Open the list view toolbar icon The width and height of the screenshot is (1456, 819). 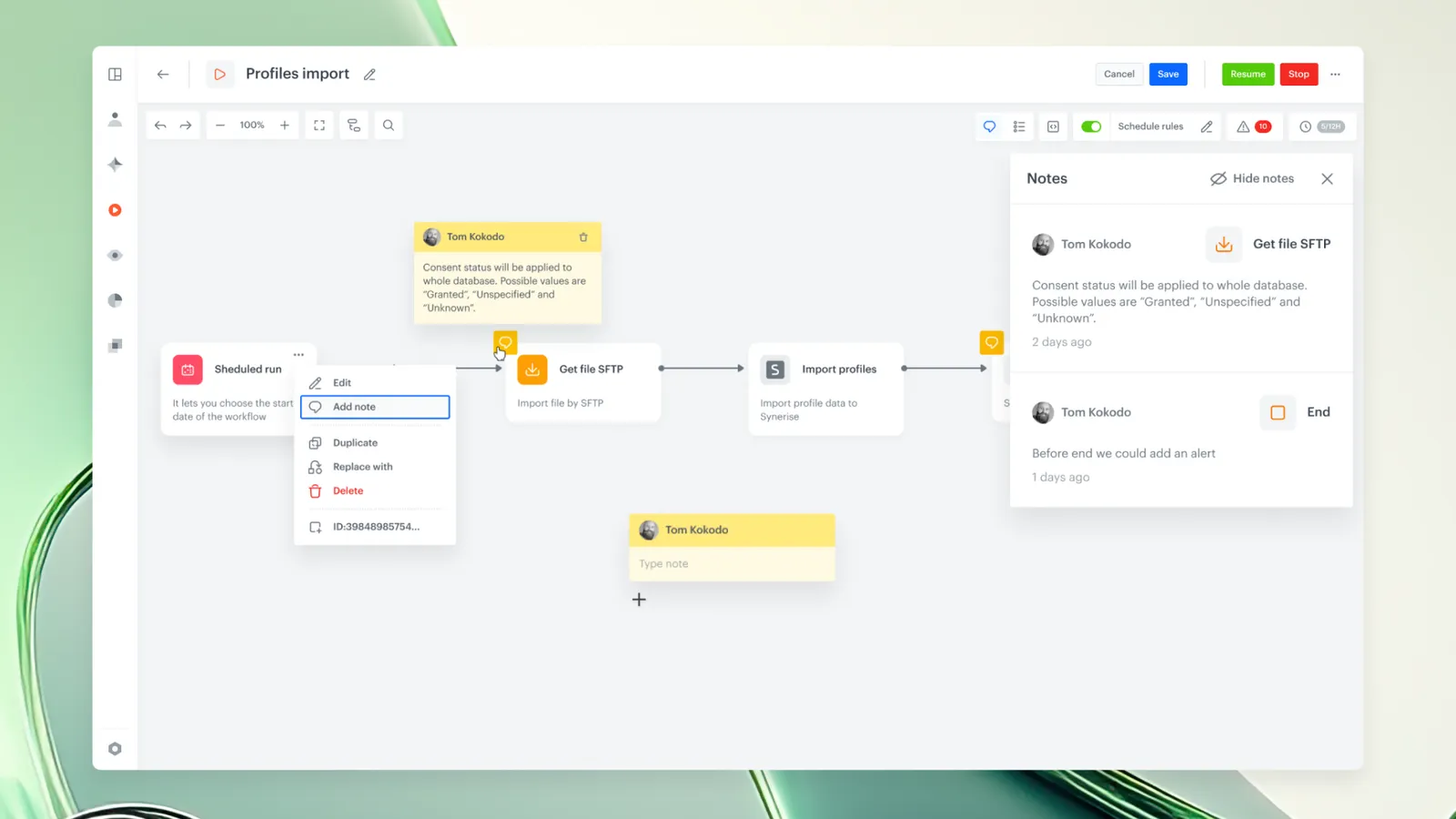pos(1019,126)
